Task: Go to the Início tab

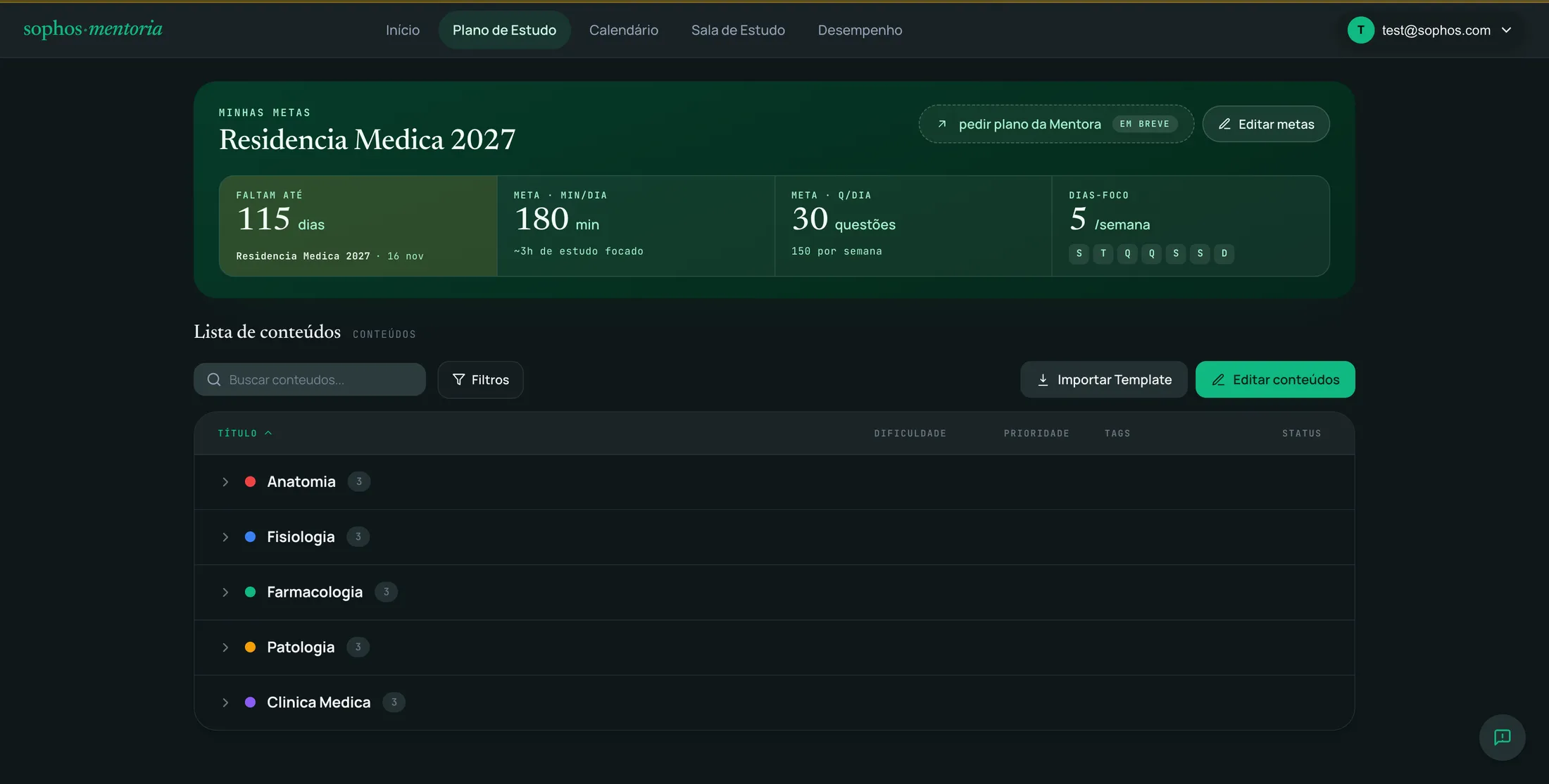Action: click(x=403, y=30)
